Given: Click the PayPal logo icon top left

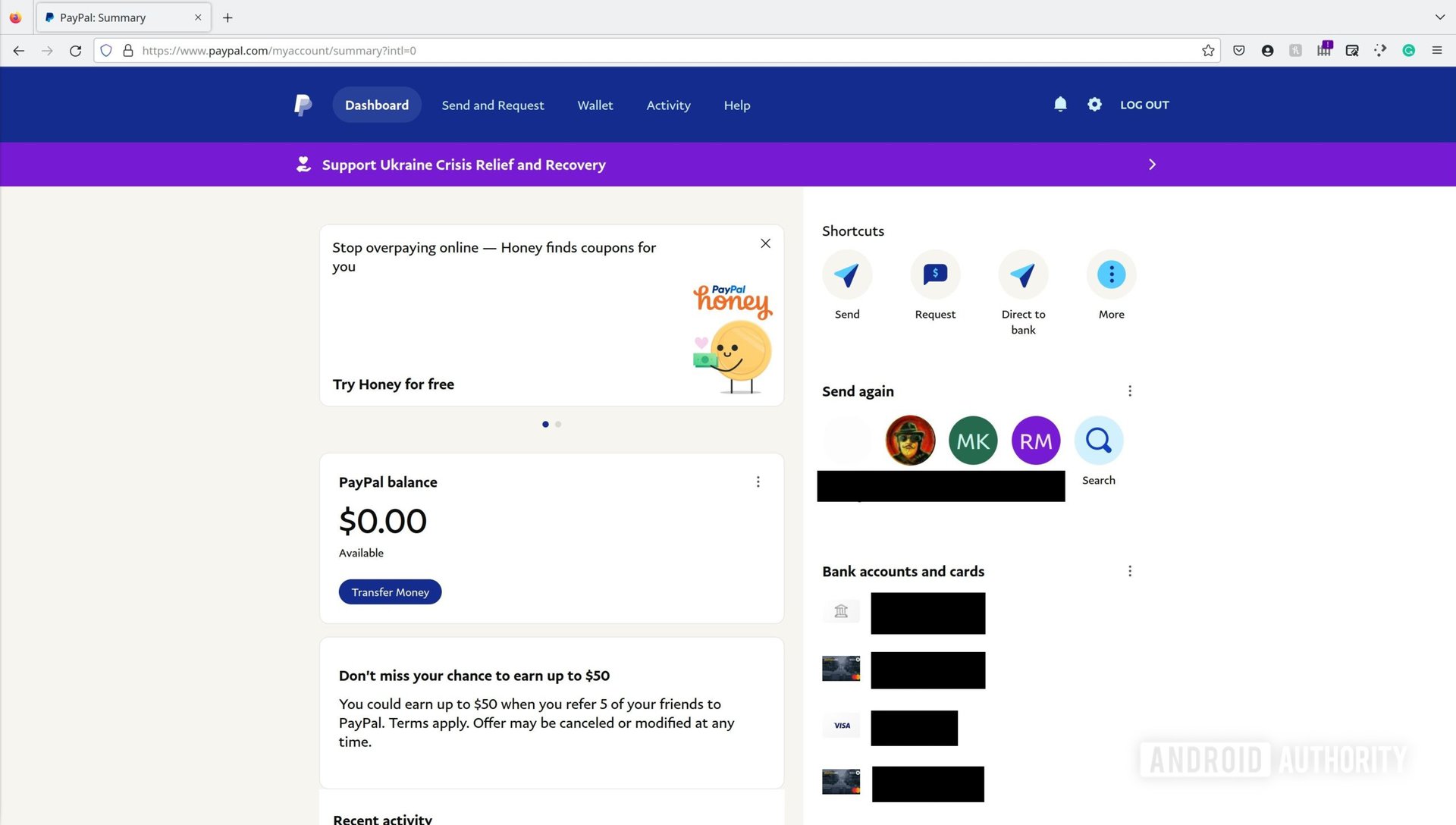Looking at the screenshot, I should point(302,104).
